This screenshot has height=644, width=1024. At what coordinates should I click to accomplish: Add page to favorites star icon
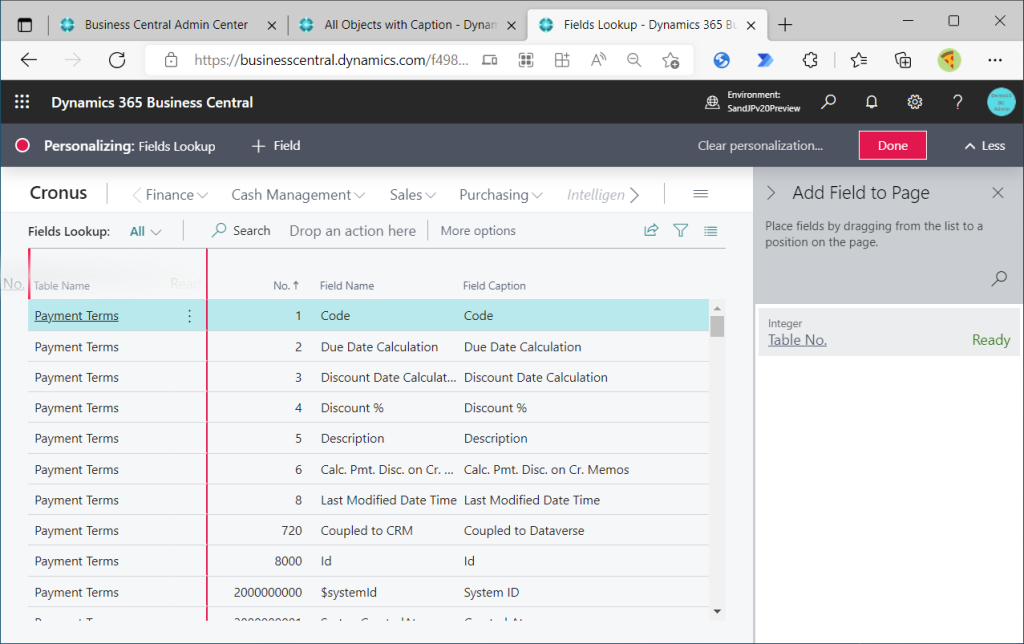(670, 60)
